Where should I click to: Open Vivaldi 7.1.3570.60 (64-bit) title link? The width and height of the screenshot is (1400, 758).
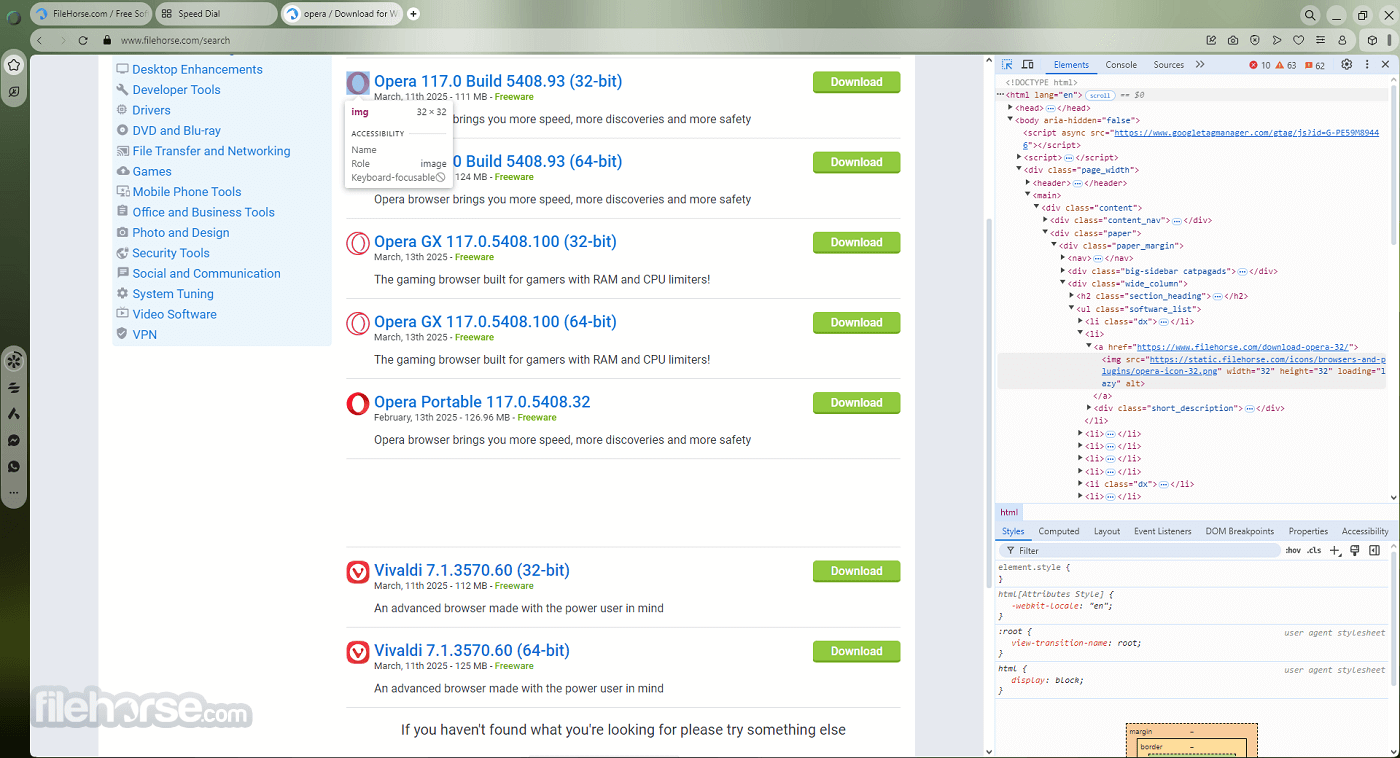(472, 650)
